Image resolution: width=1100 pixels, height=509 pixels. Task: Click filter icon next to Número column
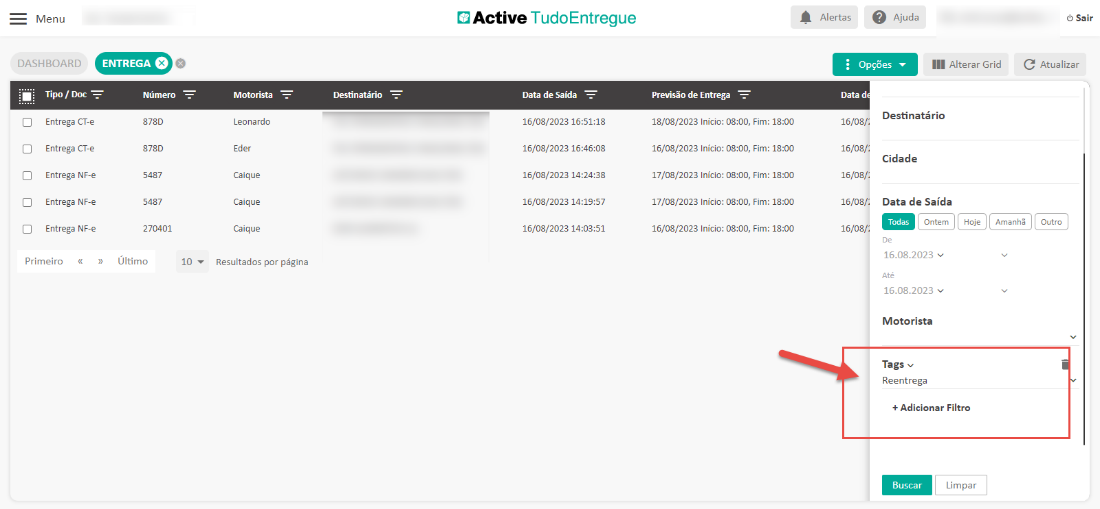click(189, 95)
